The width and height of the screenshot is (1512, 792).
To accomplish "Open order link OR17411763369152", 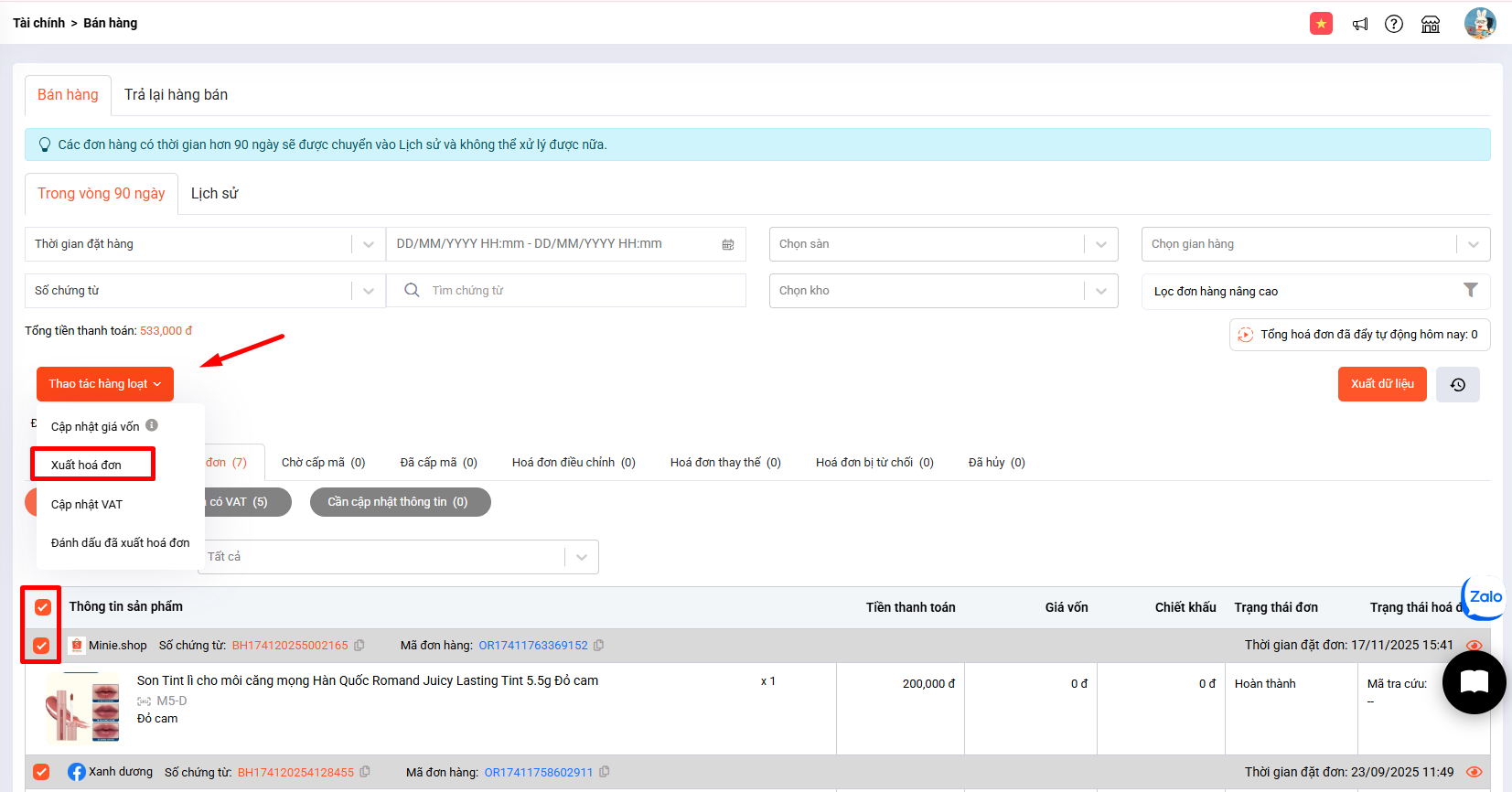I will pos(533,646).
